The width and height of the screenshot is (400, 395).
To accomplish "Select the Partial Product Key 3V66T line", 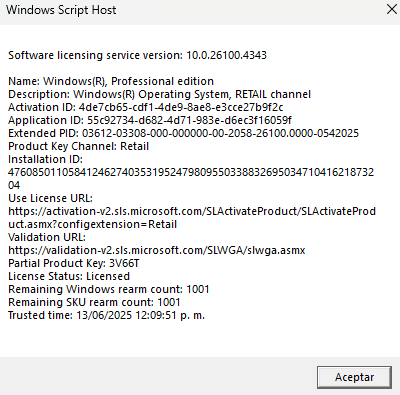I will click(74, 263).
